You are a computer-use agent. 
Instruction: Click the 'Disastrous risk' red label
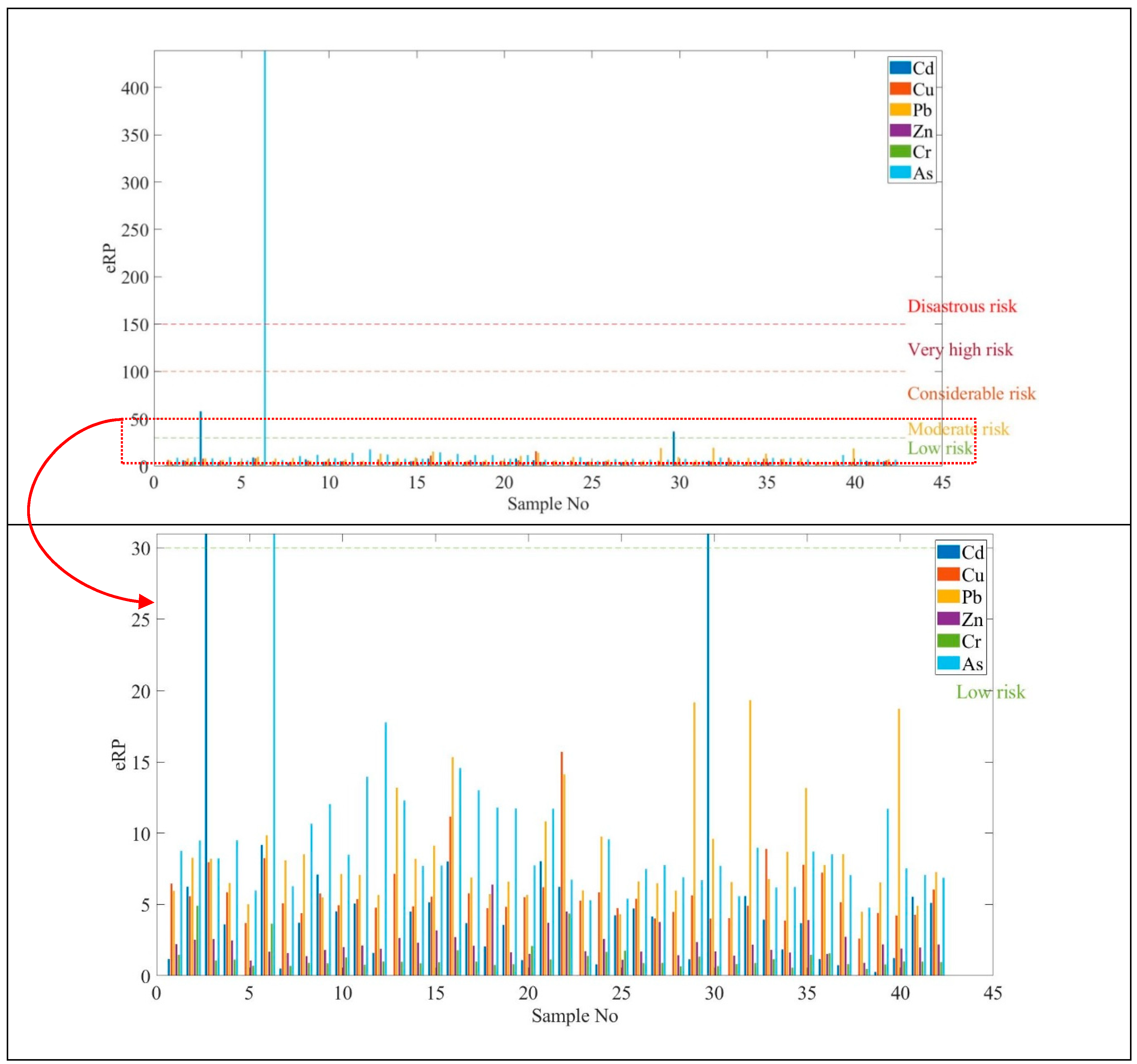coord(962,306)
